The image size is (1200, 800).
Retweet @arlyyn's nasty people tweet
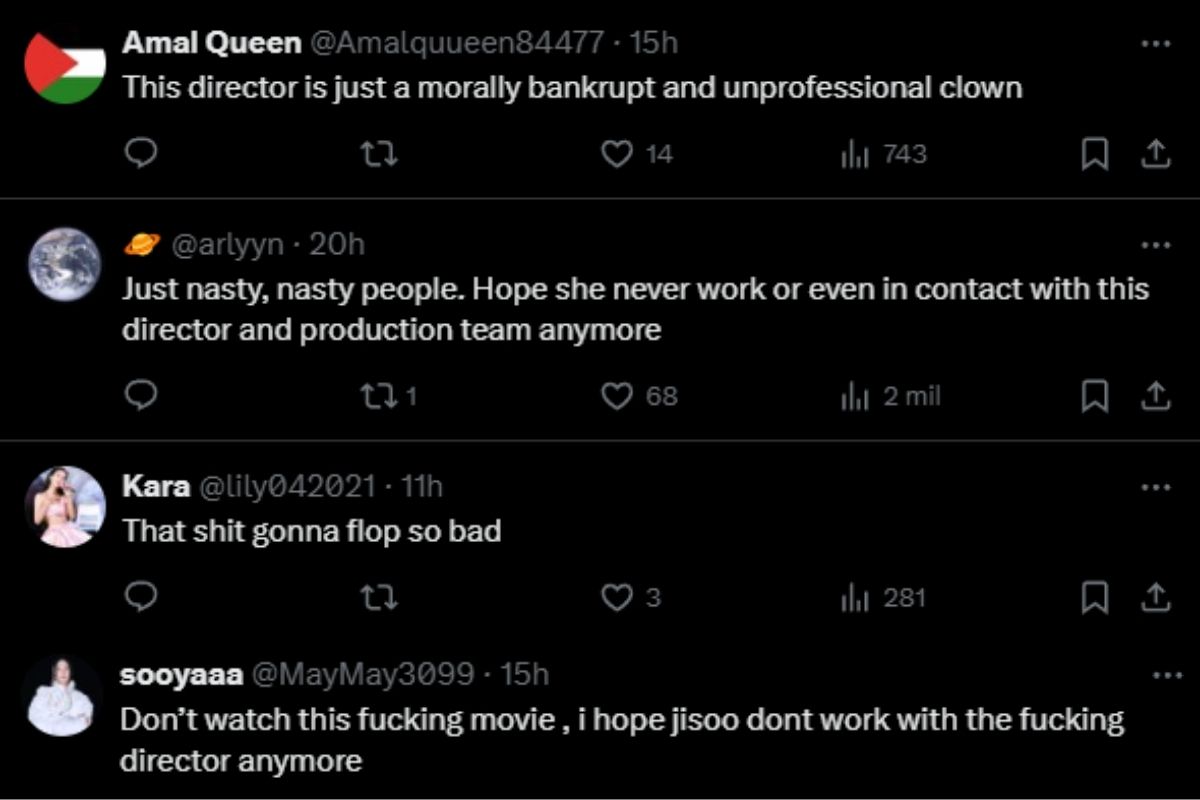pyautogui.click(x=376, y=397)
